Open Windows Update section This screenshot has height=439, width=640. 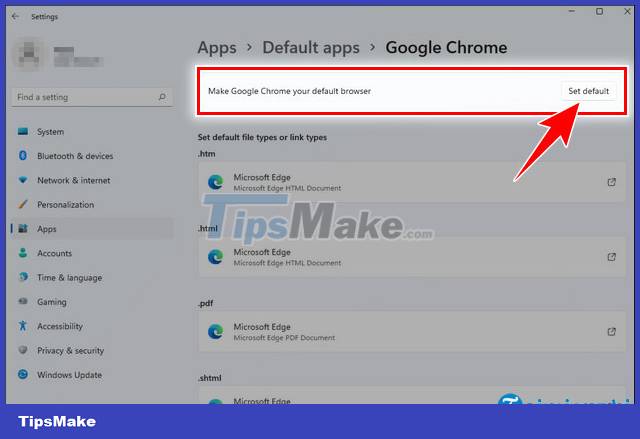(92, 375)
